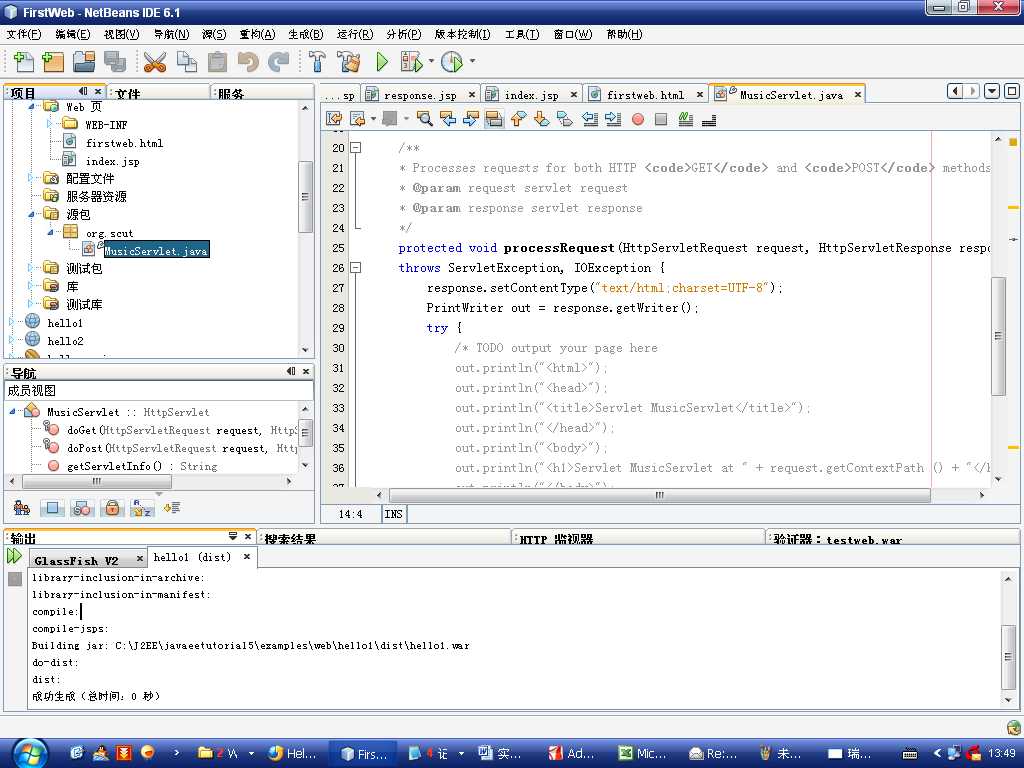Image resolution: width=1024 pixels, height=768 pixels.
Task: Open the 工具(T) menu
Action: 522,34
